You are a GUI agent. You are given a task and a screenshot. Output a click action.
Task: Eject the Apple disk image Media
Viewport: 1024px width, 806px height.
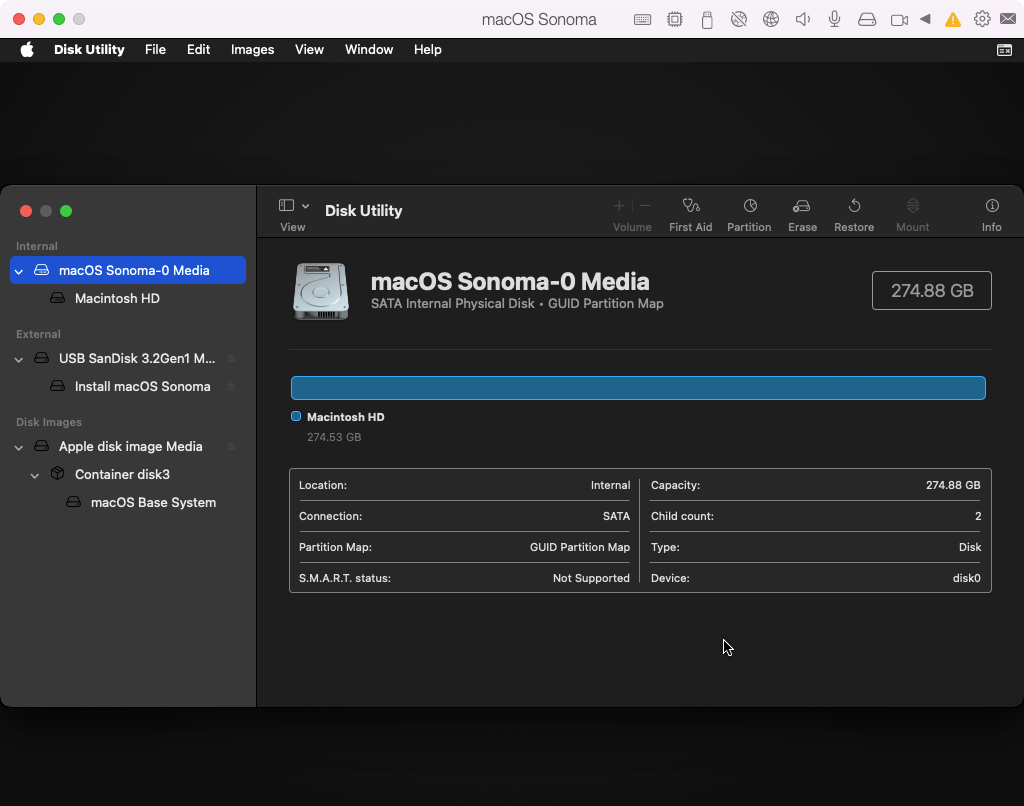point(231,447)
